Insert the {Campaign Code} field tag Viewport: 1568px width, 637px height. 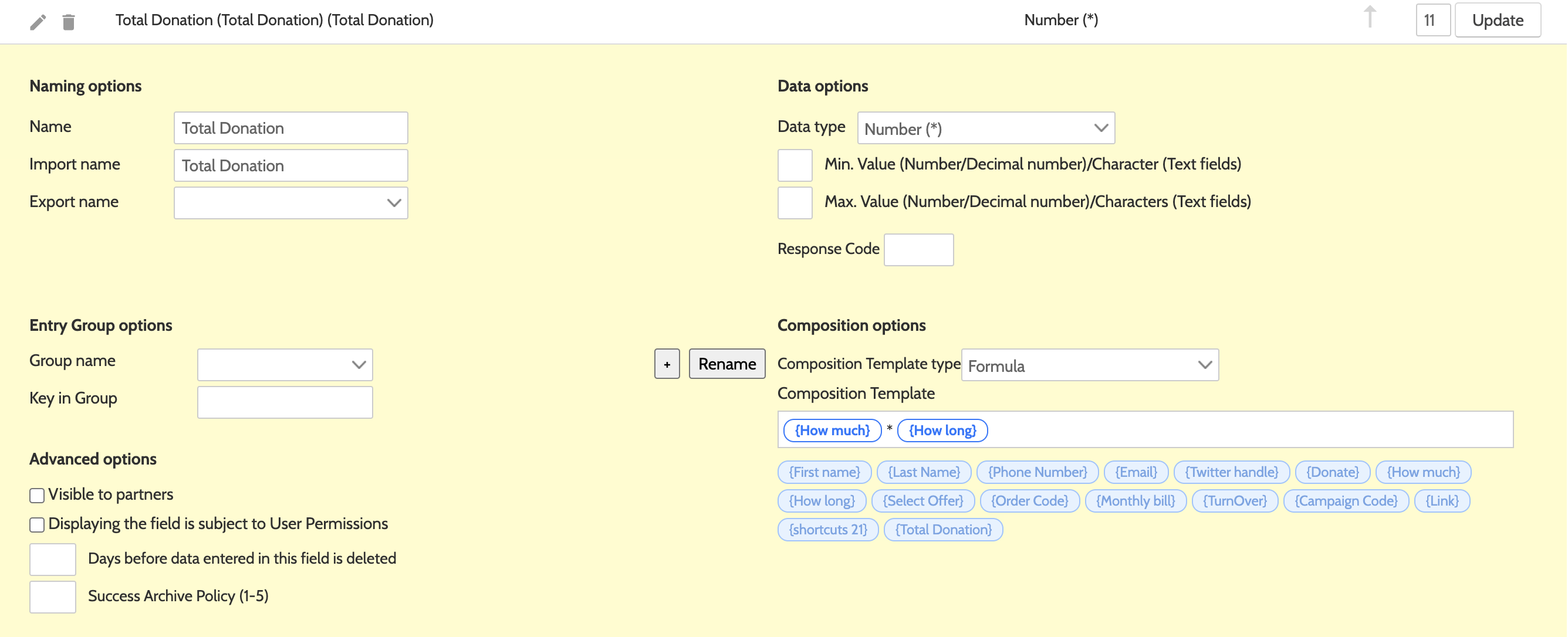1345,501
